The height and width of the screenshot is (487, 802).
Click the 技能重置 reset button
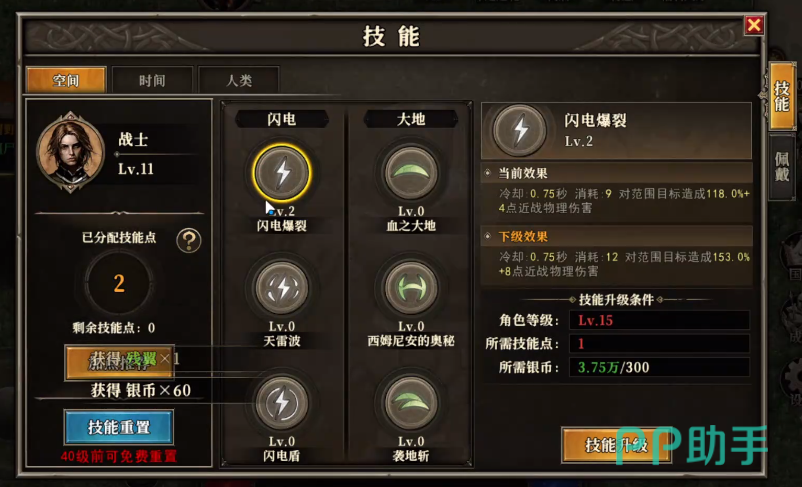click(119, 427)
